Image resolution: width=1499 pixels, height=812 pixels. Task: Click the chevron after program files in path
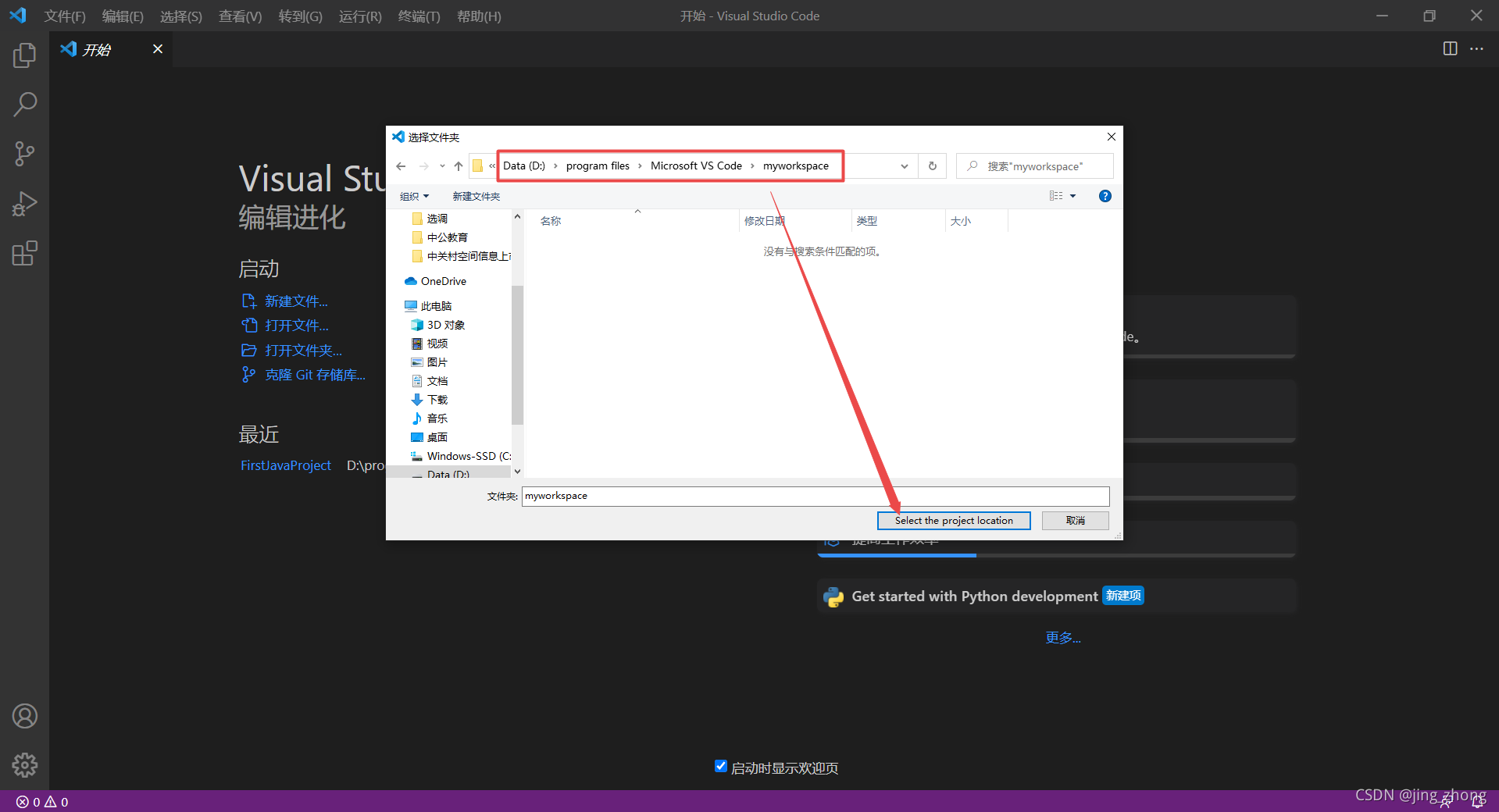click(x=640, y=166)
